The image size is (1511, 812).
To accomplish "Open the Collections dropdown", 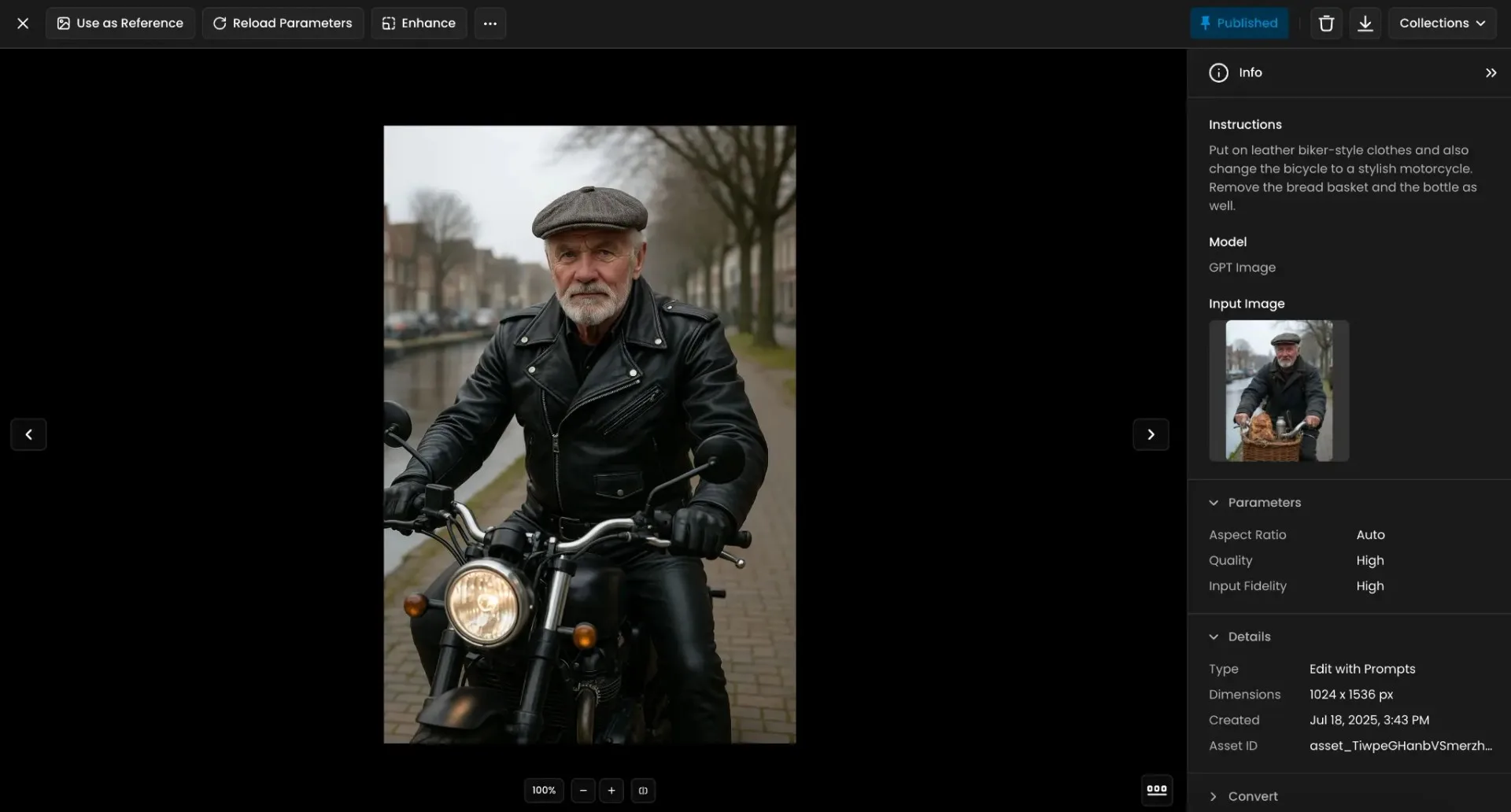I will click(1442, 23).
